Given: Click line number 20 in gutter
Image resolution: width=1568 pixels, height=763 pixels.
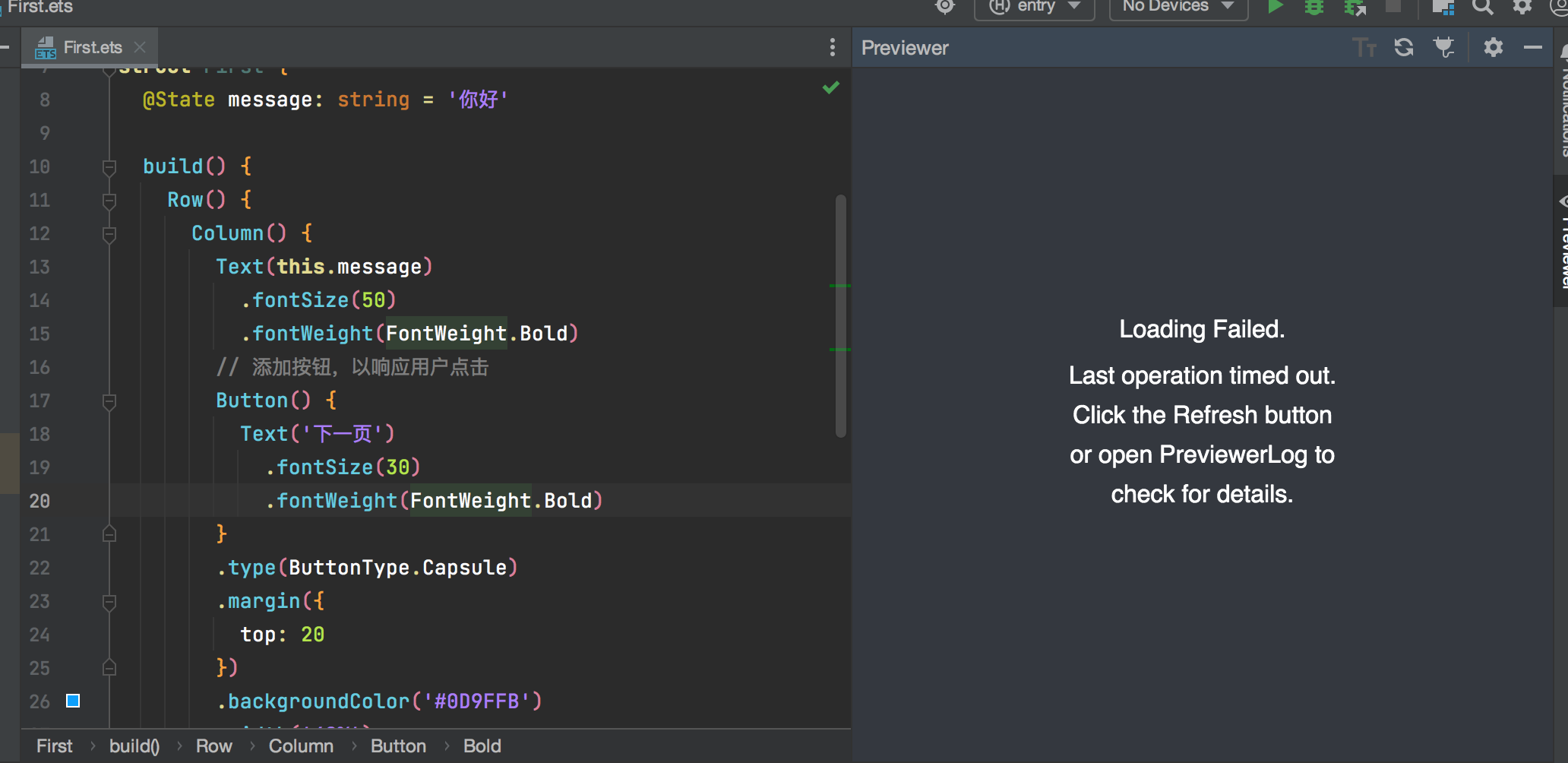Looking at the screenshot, I should (40, 501).
